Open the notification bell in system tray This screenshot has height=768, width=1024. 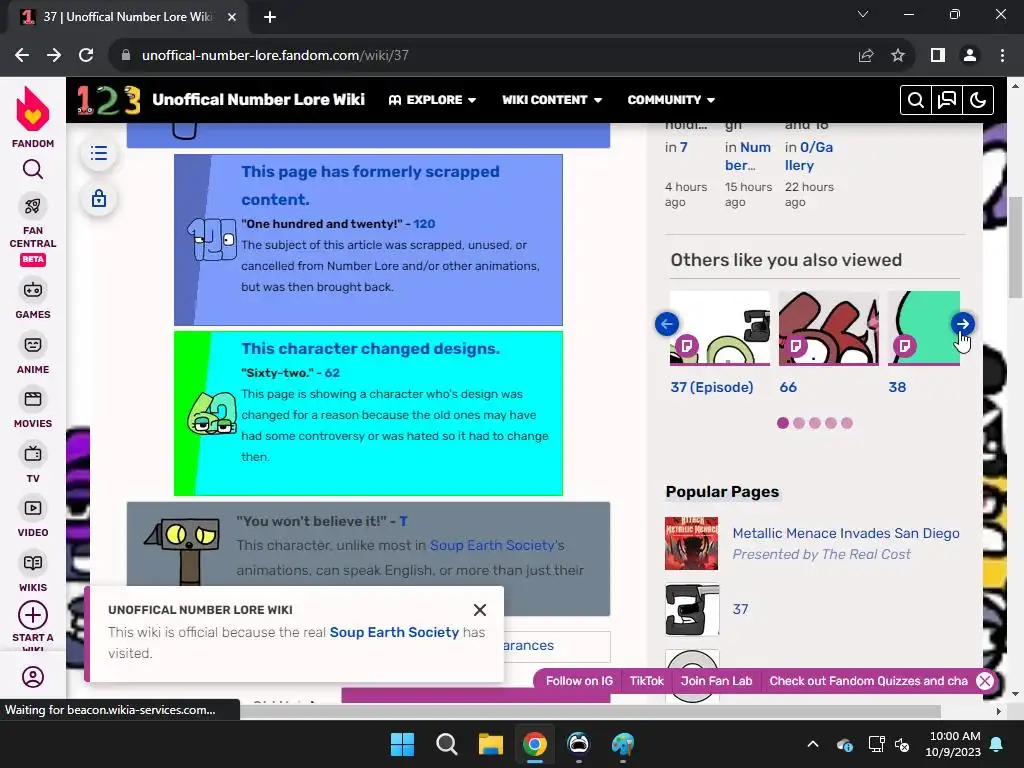pos(997,744)
